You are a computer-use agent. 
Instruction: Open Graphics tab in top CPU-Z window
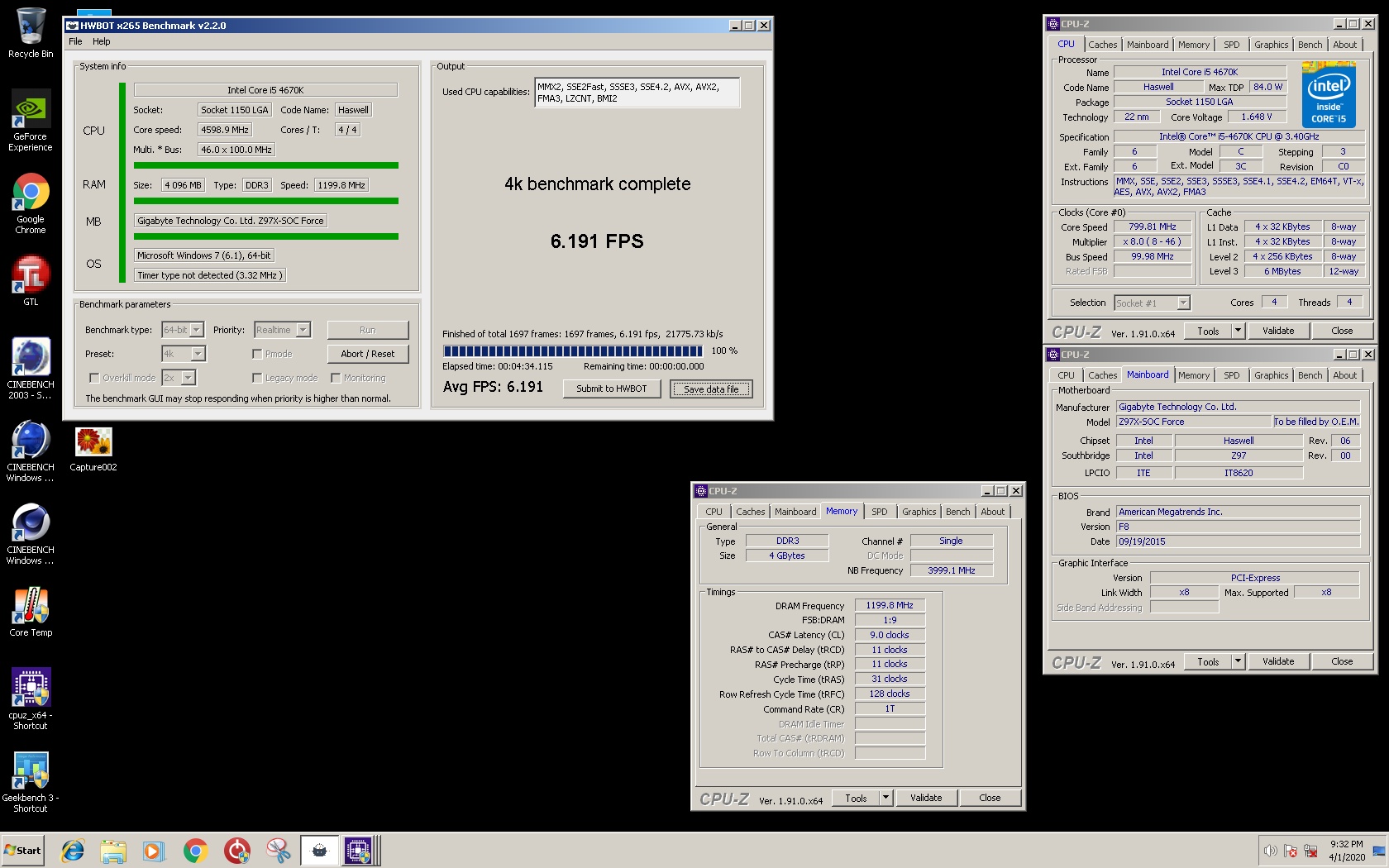pos(1271,45)
